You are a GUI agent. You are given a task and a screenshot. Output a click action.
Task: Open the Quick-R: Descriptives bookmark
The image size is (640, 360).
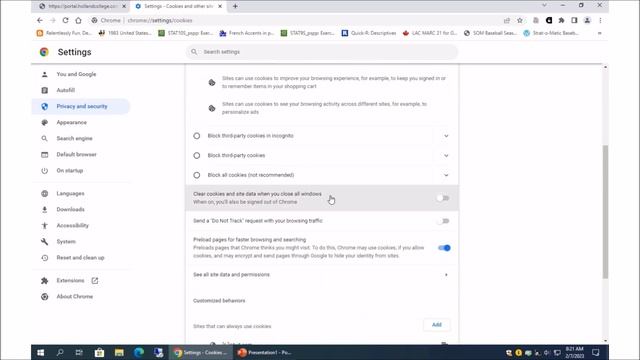369,33
